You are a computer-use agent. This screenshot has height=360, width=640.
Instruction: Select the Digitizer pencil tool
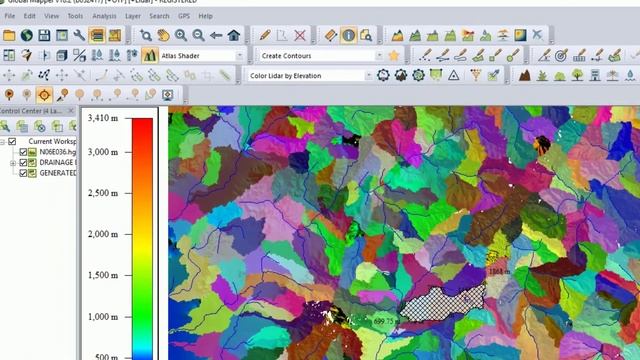[264, 36]
